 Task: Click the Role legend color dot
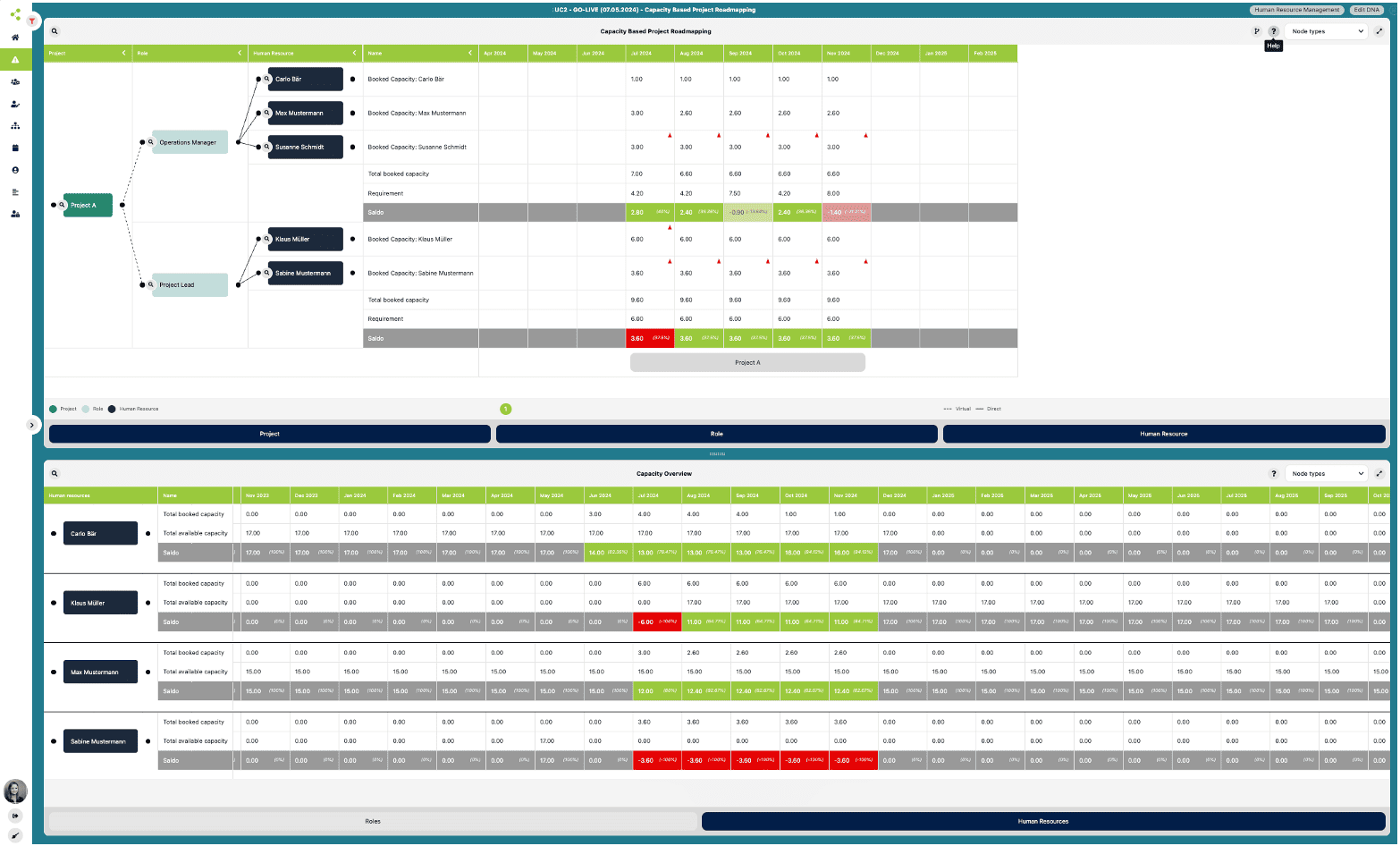point(86,409)
